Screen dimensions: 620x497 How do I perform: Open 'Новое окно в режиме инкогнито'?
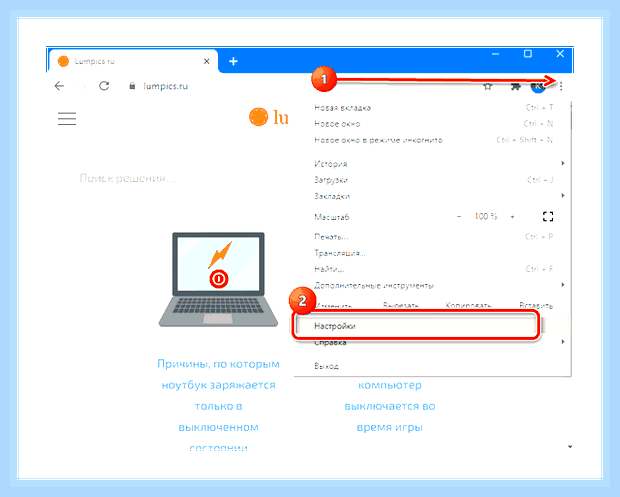tap(433, 140)
